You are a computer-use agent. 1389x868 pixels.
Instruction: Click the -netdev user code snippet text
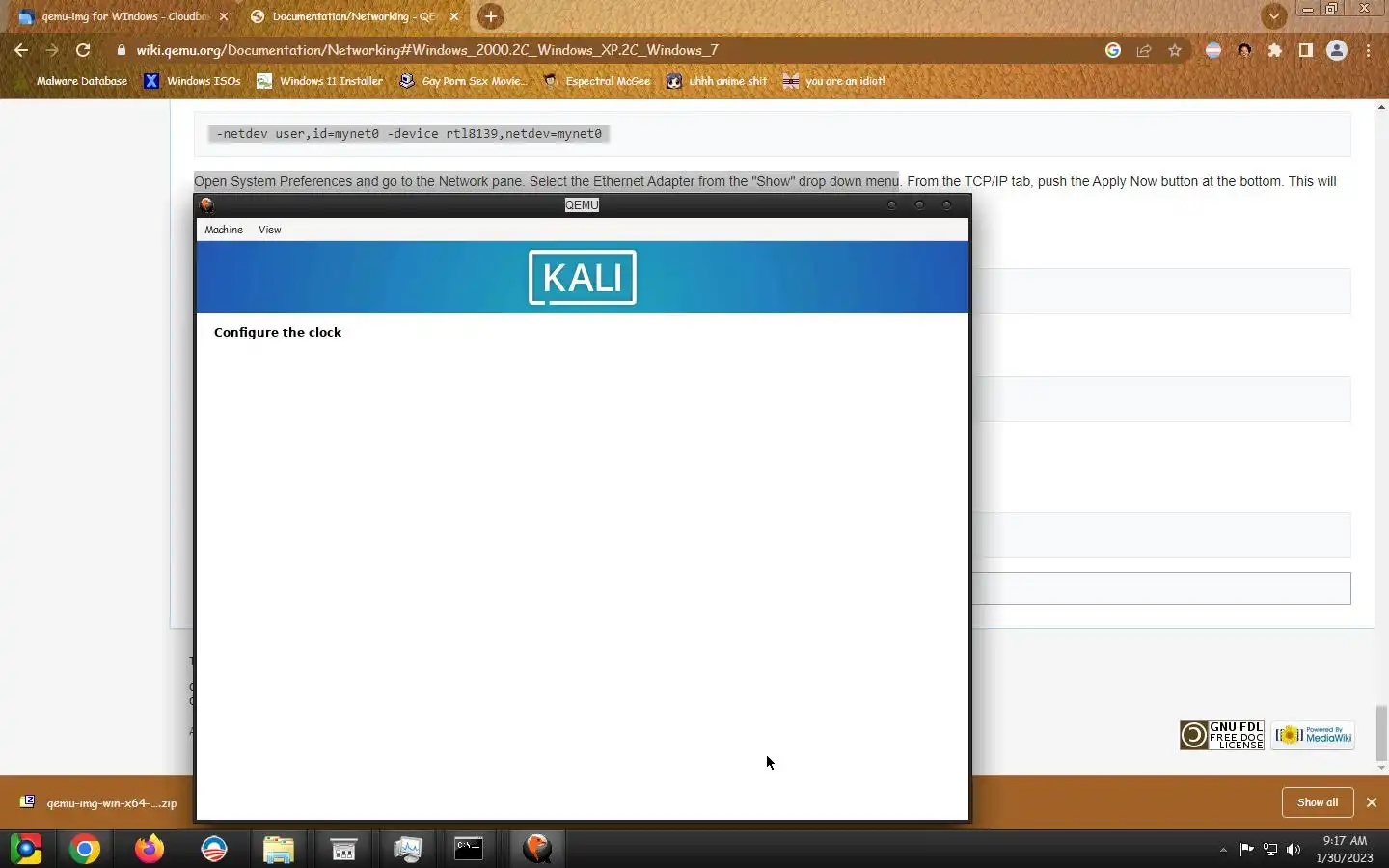click(x=409, y=134)
